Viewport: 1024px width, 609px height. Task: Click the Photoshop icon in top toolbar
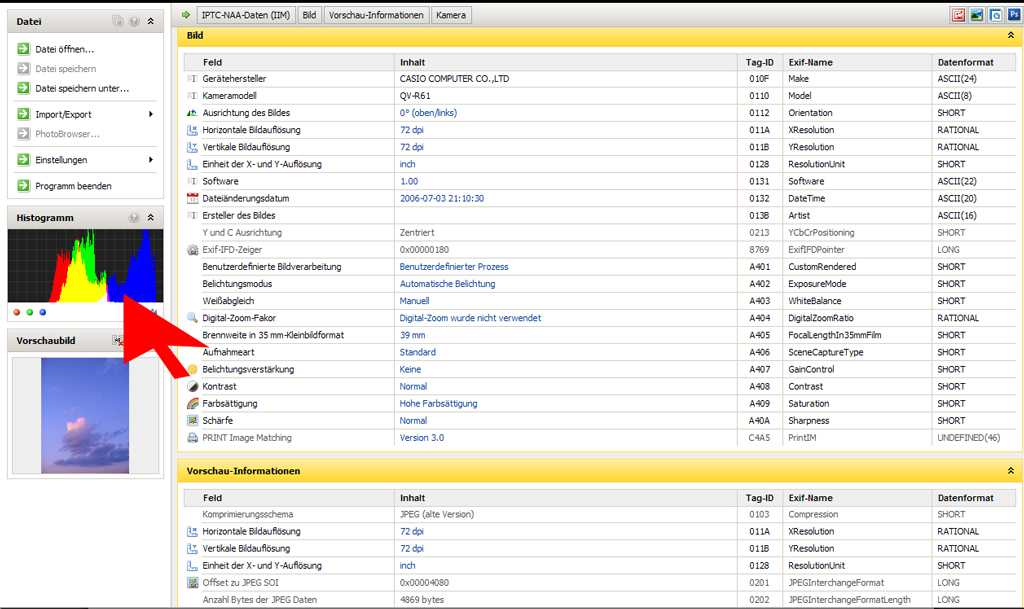pos(1013,15)
